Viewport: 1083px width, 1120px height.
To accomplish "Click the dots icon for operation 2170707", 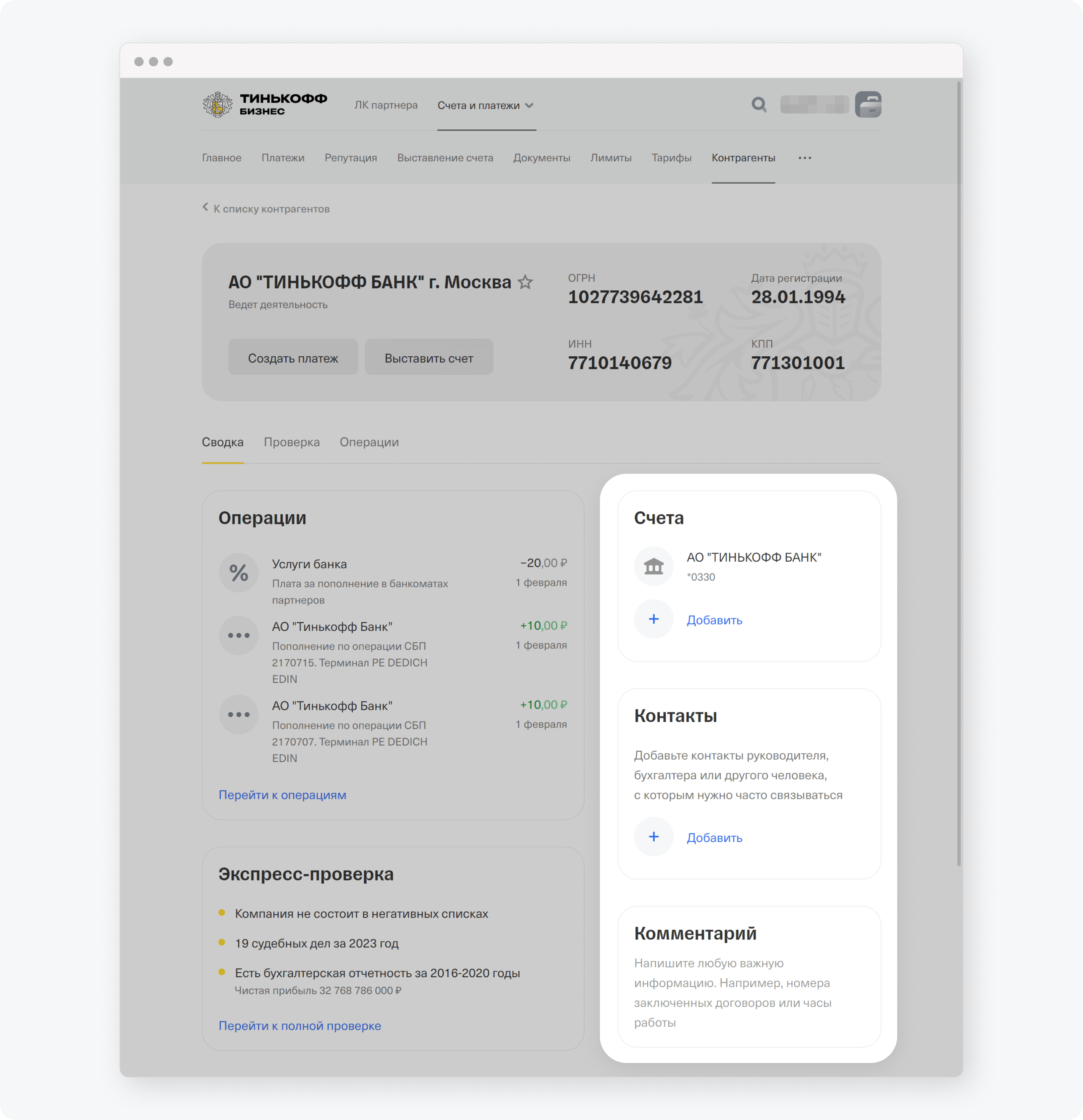I will pos(239,714).
